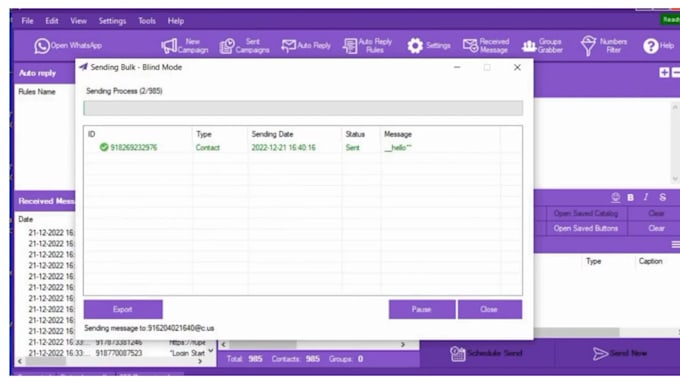Open the Help menu in menu bar
The height and width of the screenshot is (383, 680).
pyautogui.click(x=176, y=21)
